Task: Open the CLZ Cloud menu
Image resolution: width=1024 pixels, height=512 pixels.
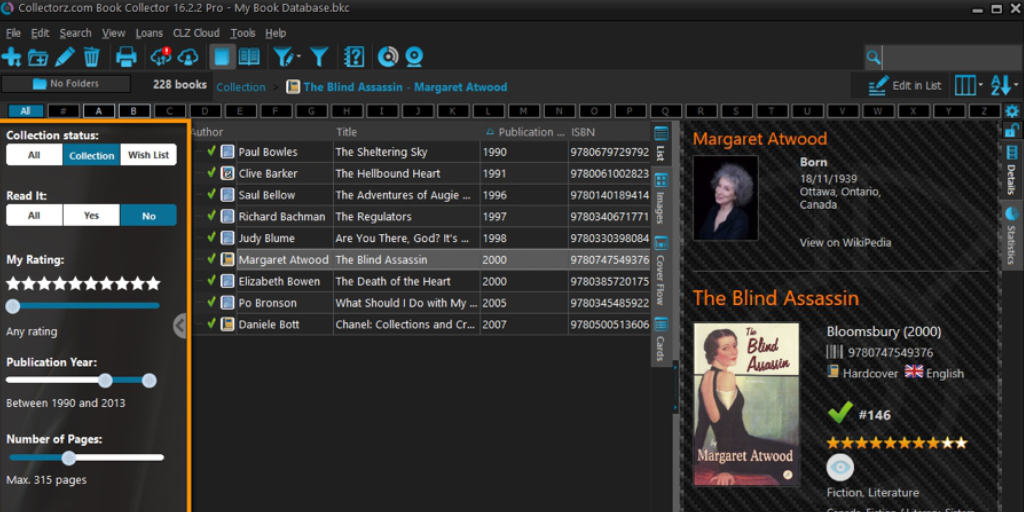Action: click(x=196, y=33)
